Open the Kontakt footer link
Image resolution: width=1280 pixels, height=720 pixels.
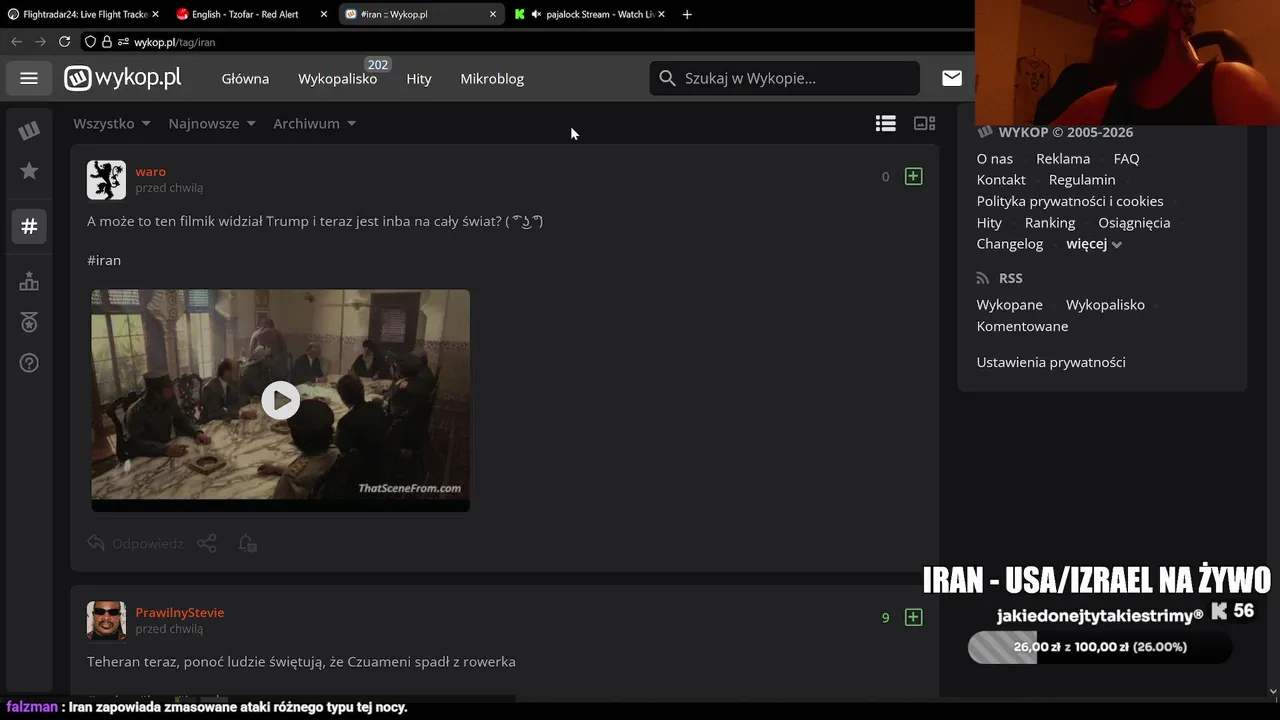(1001, 180)
